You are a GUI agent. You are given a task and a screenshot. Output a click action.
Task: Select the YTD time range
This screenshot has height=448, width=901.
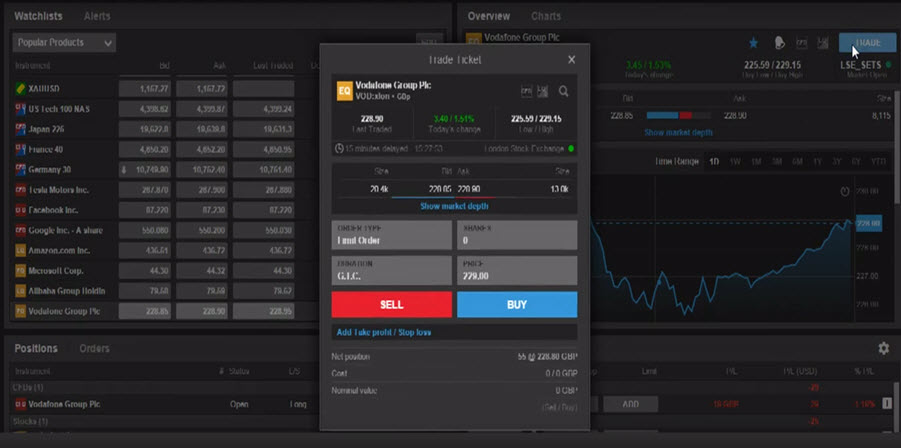[x=878, y=161]
